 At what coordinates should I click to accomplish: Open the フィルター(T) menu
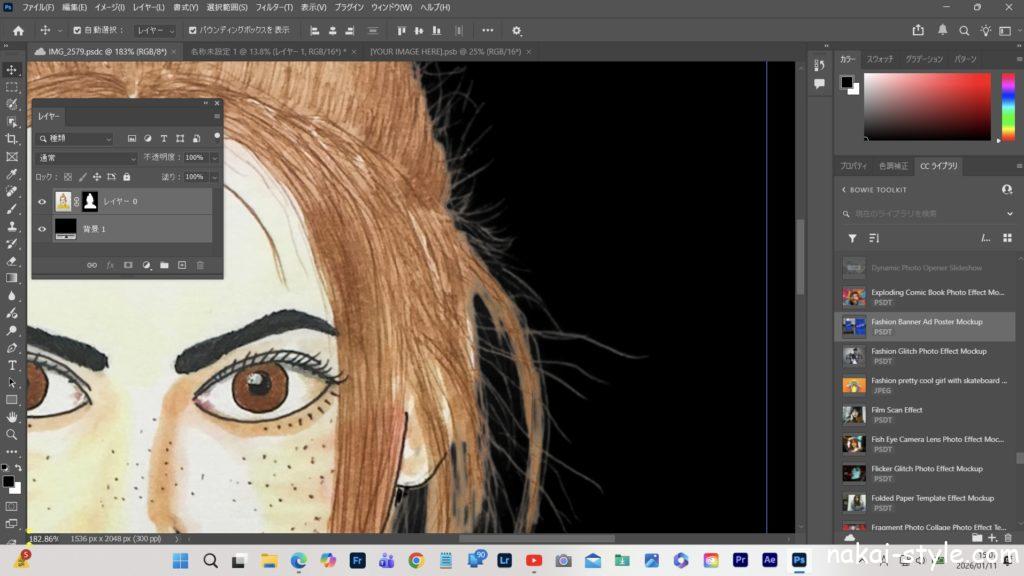[x=273, y=7]
